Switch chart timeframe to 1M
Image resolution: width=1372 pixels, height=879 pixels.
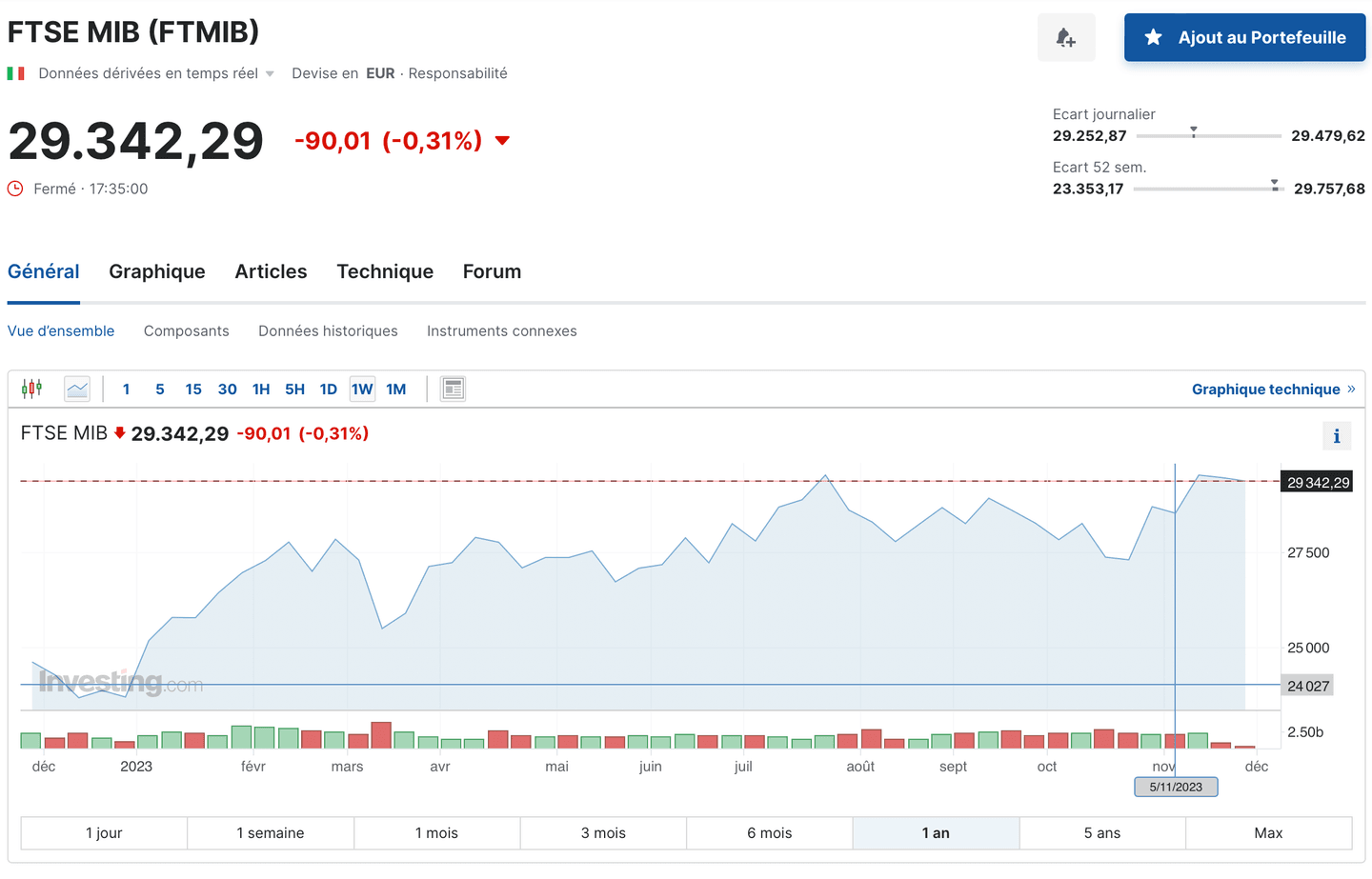[x=395, y=389]
